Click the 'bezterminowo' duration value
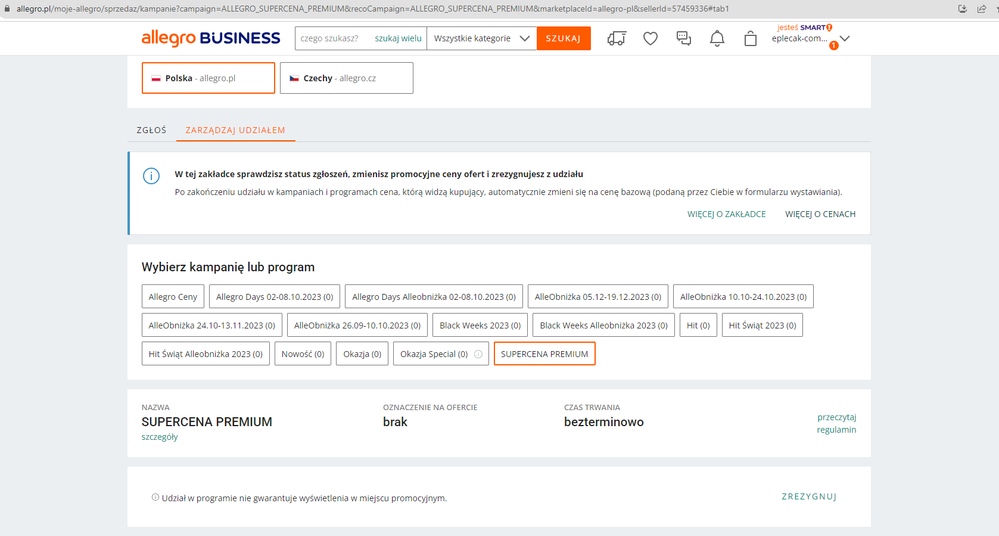This screenshot has width=999, height=536. 603,422
